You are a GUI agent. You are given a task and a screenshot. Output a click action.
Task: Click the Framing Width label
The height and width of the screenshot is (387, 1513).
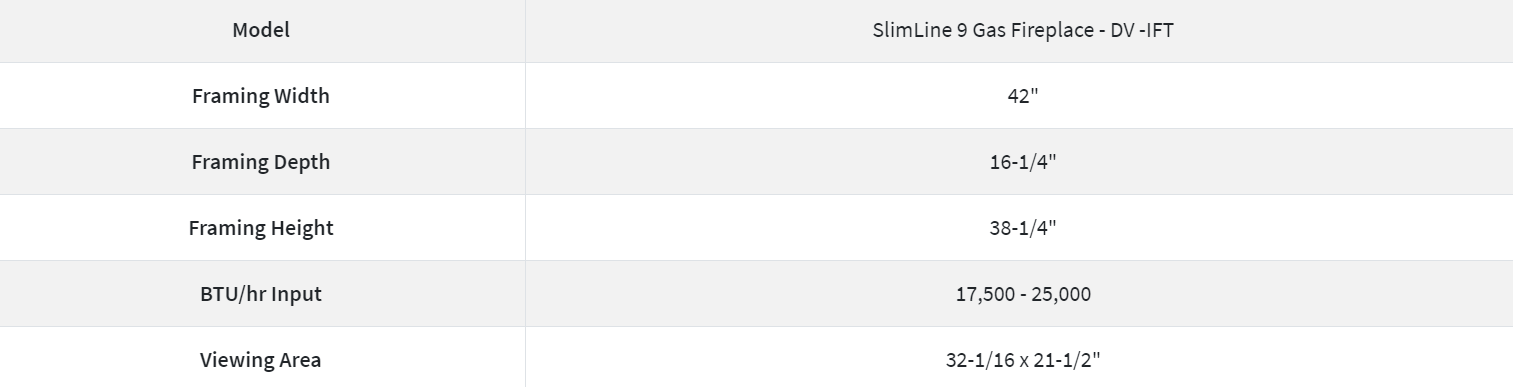(x=261, y=96)
